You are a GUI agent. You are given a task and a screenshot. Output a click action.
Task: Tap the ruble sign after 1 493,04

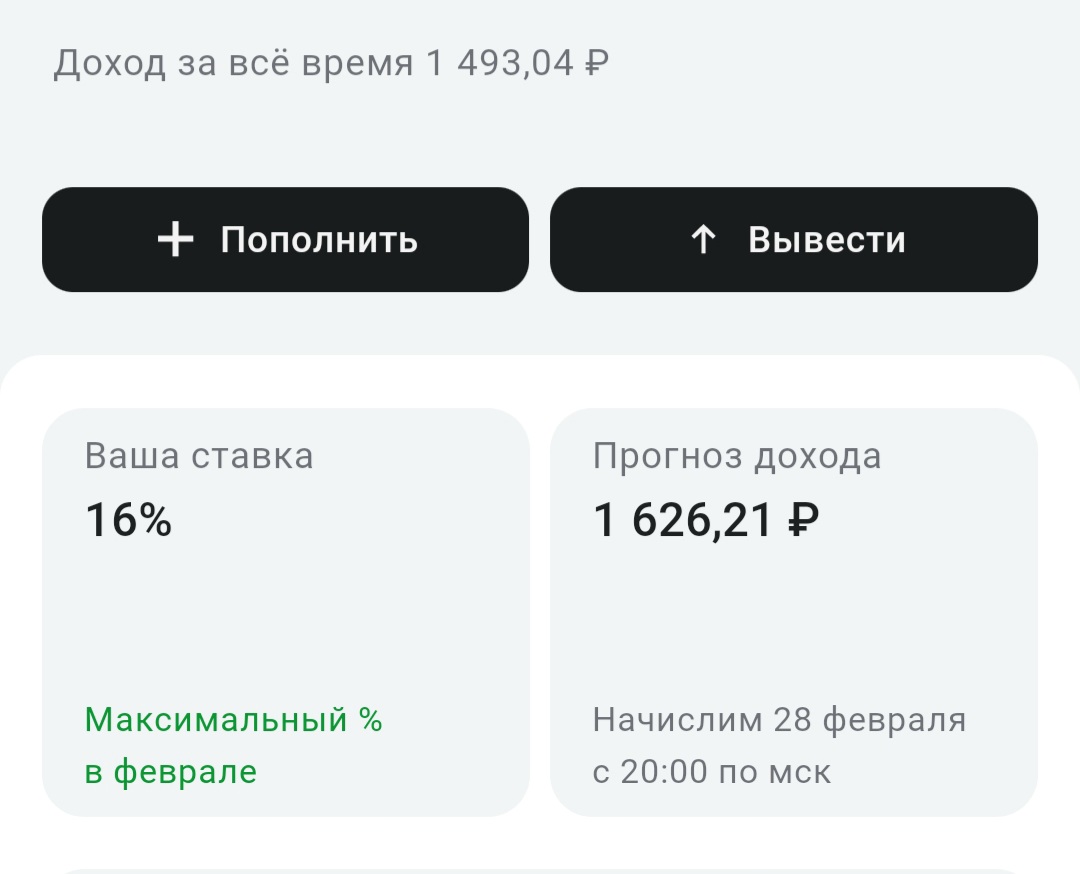pos(596,64)
